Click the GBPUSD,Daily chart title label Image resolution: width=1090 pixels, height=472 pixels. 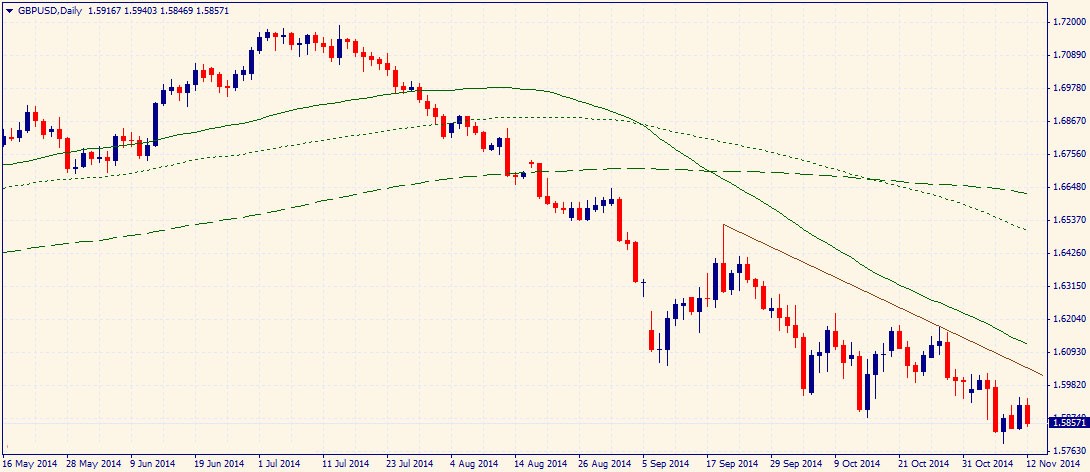pyautogui.click(x=46, y=8)
